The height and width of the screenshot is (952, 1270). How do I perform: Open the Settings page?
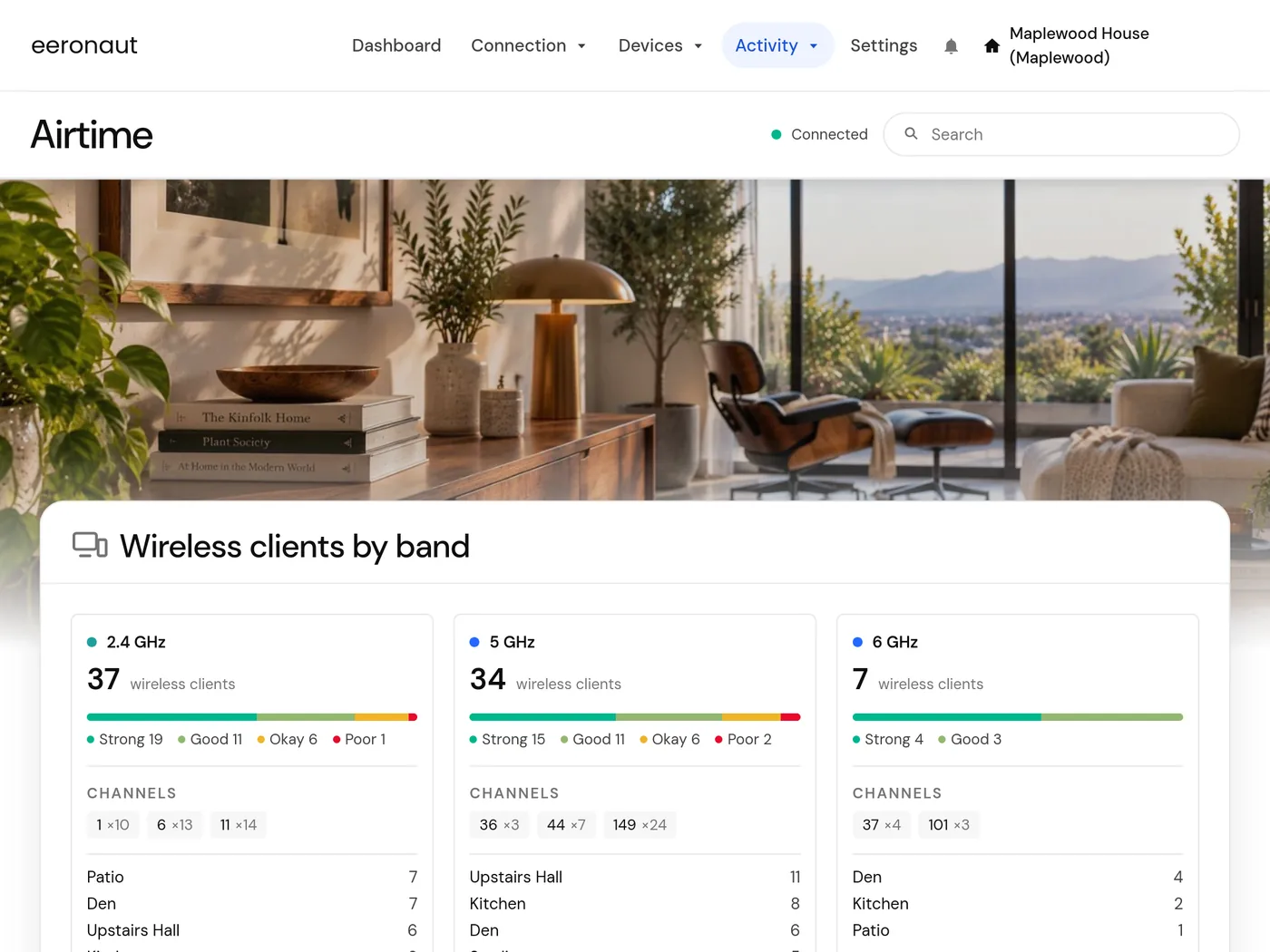click(884, 45)
